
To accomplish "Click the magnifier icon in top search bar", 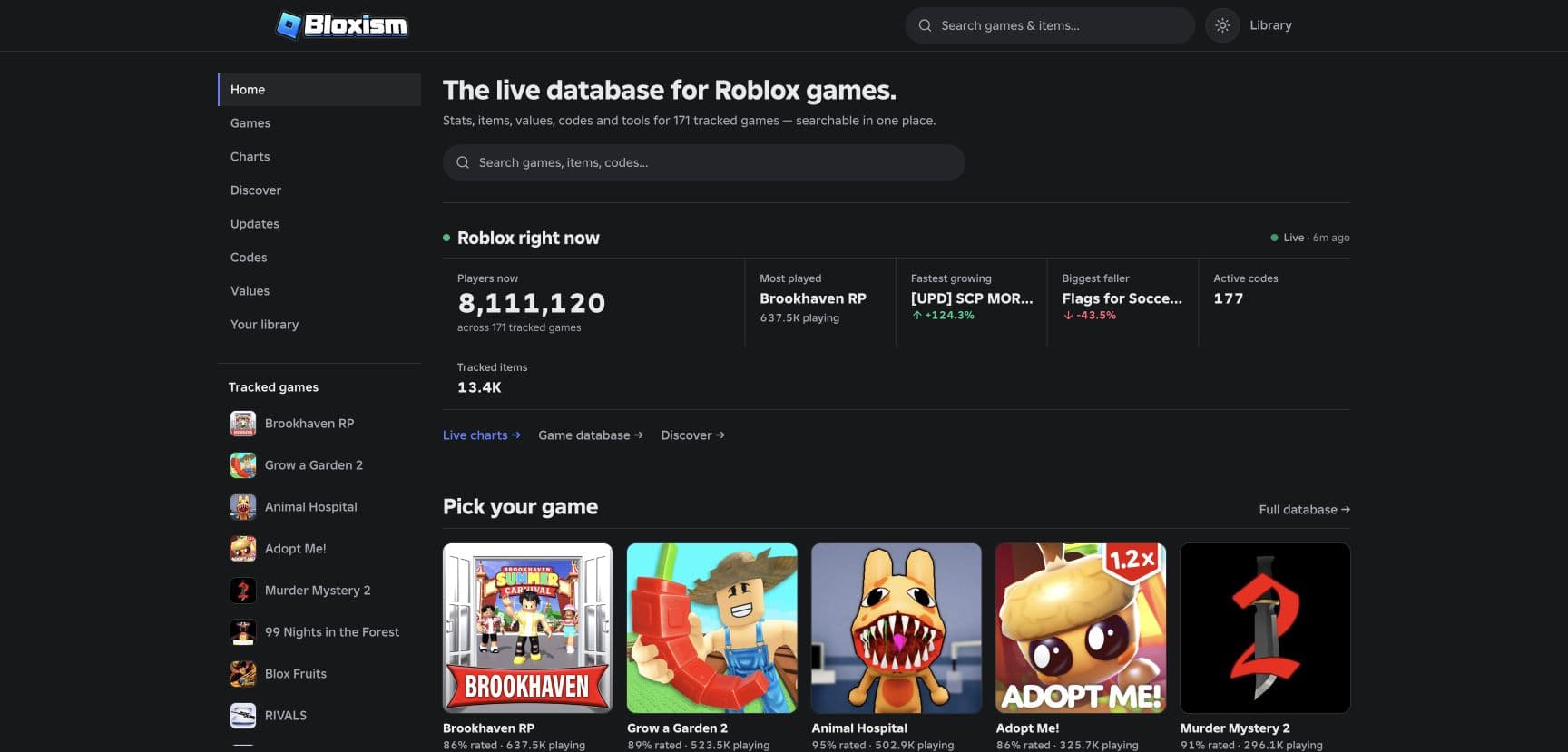I will pos(925,25).
